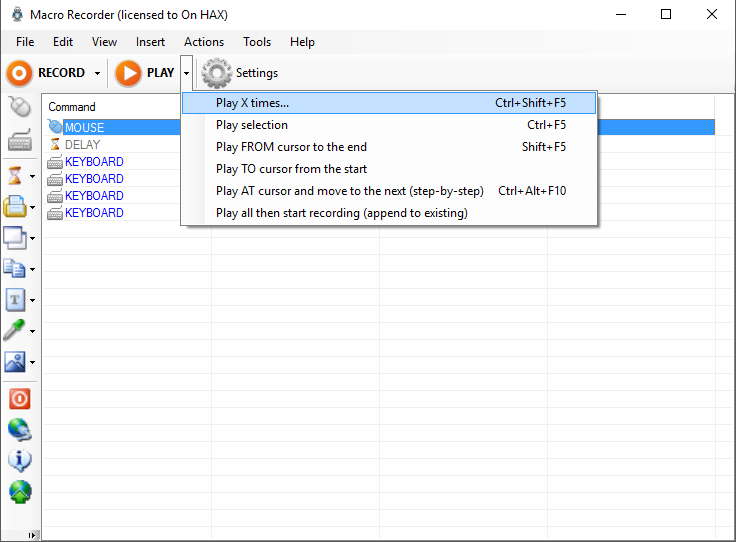Choose Play AT cursor step-by-step option
Viewport: 736px width, 542px height.
click(x=389, y=191)
